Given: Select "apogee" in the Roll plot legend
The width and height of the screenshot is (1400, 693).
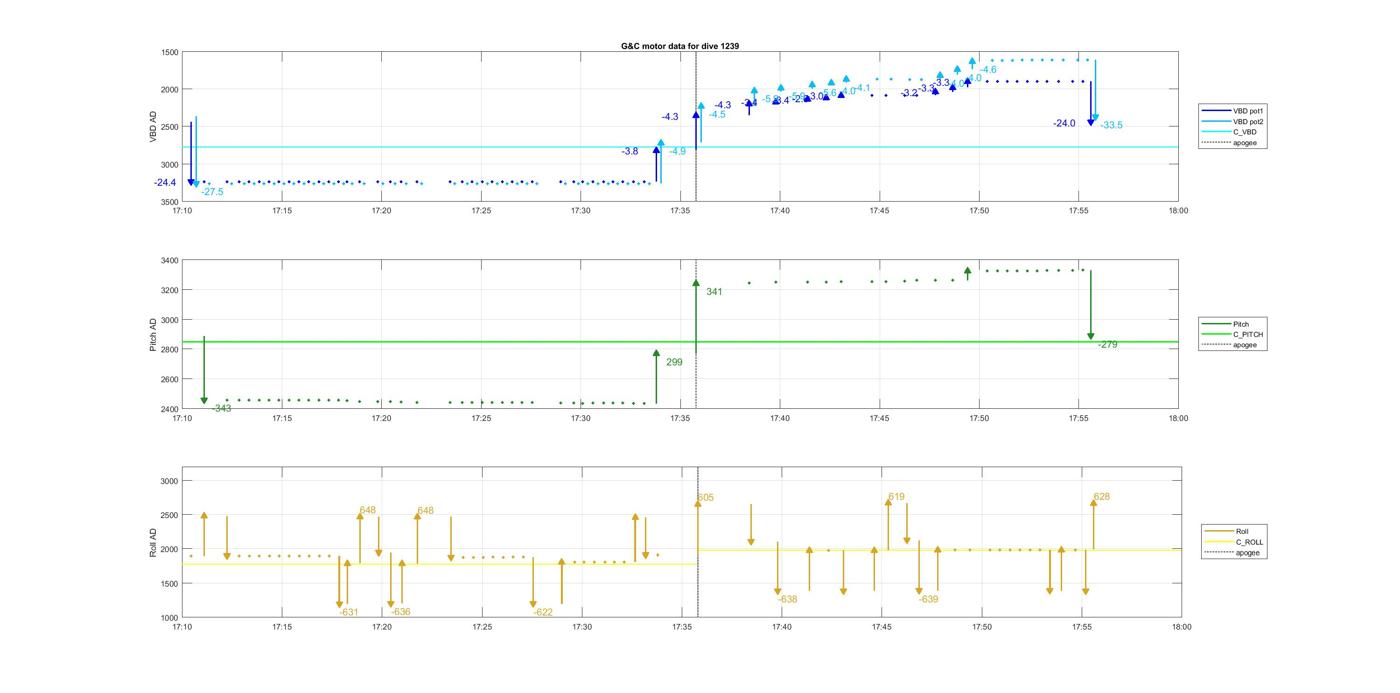Looking at the screenshot, I should 1232,553.
